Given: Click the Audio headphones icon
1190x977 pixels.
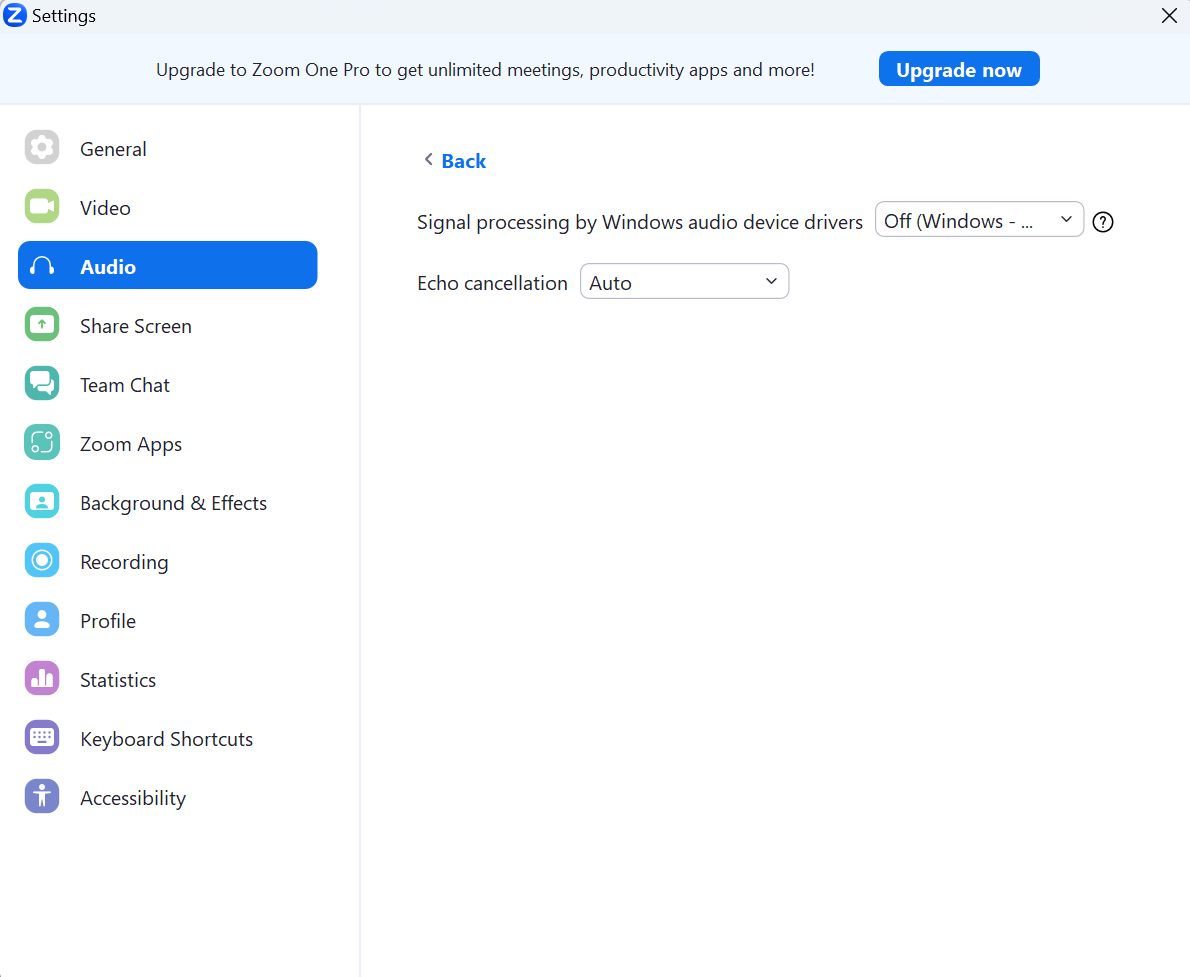Looking at the screenshot, I should pyautogui.click(x=42, y=266).
